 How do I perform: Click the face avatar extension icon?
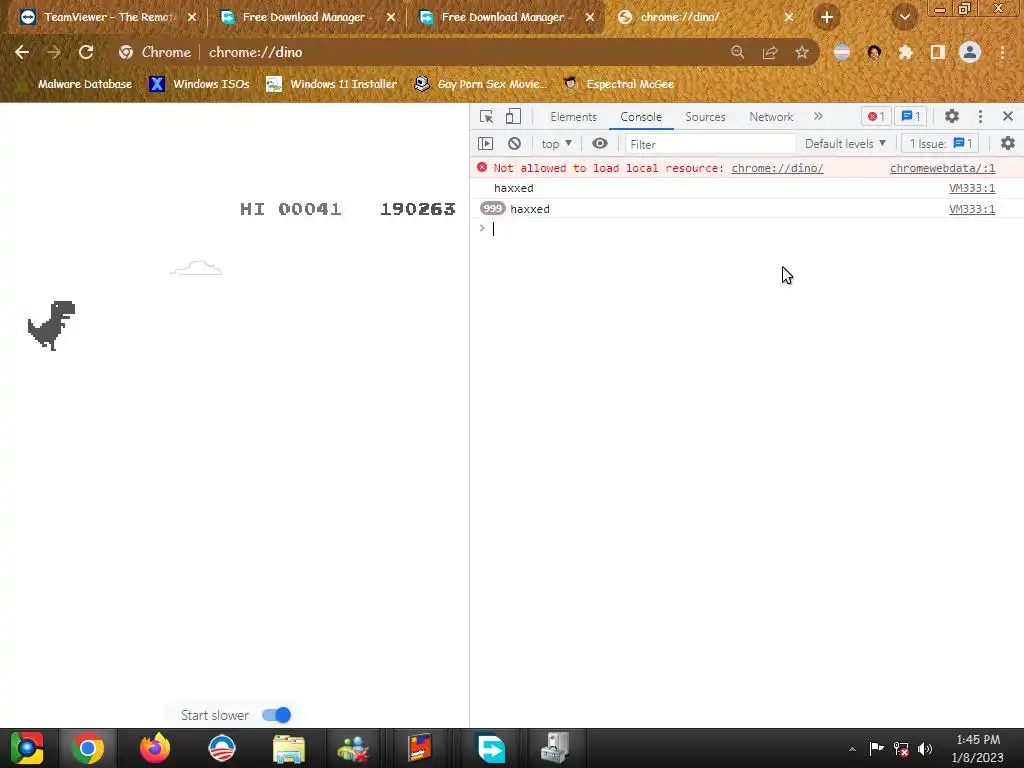coord(874,52)
